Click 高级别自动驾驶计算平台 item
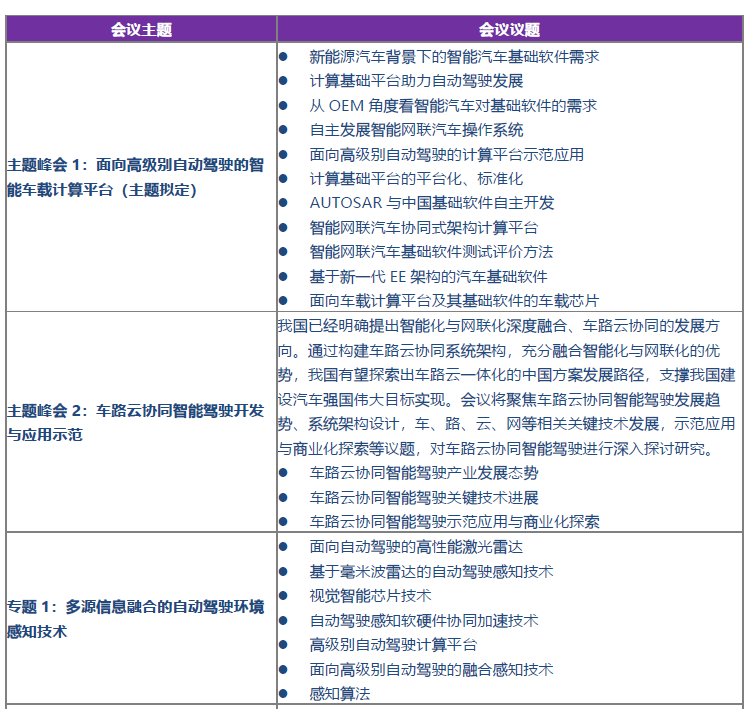 pyautogui.click(x=393, y=645)
